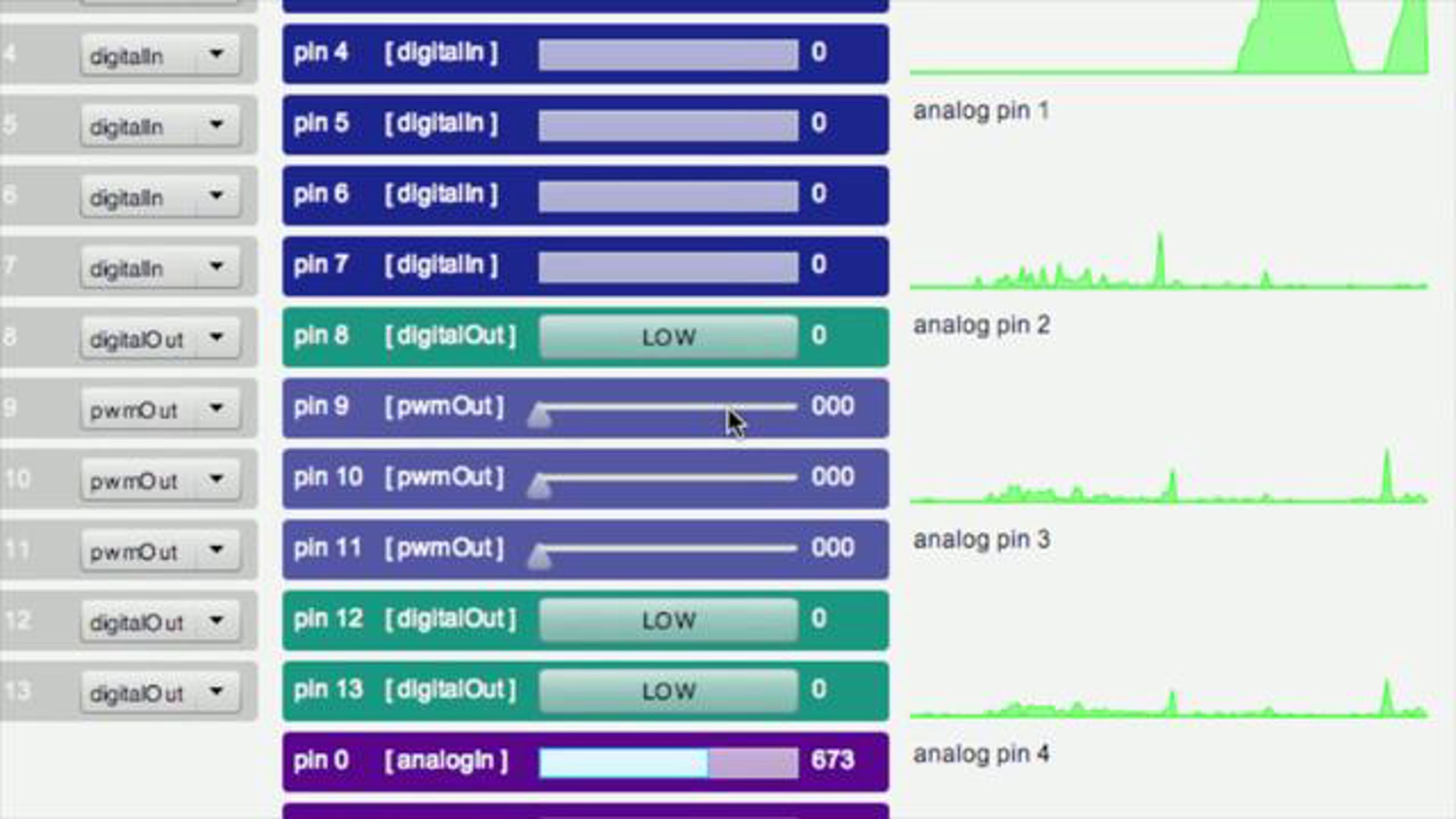Toggle pin 13 digitalOut LOW button

coord(668,691)
